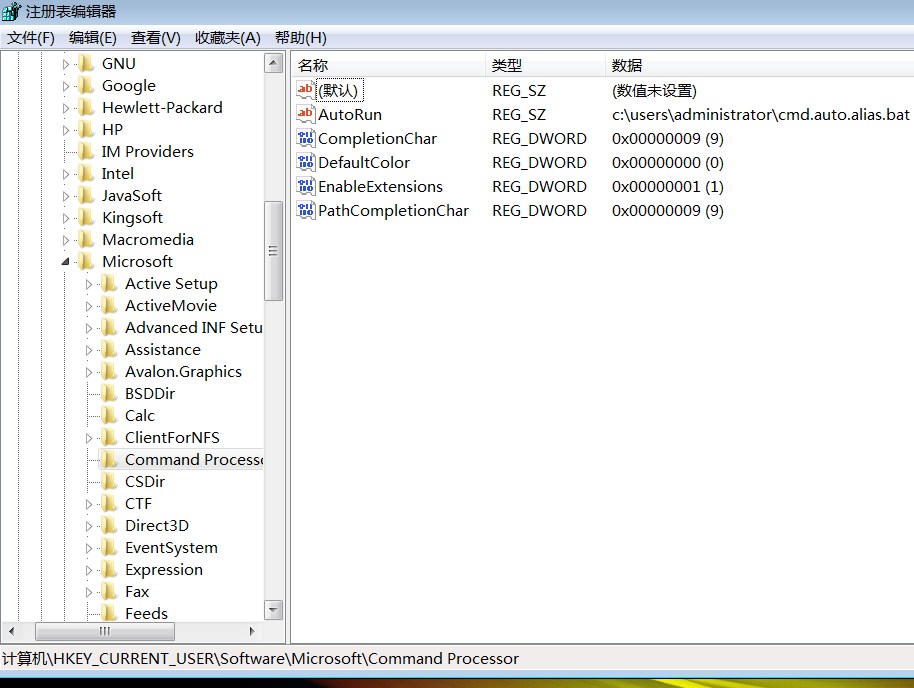Click the Direct3D folder icon
914x688 pixels.
coord(109,525)
